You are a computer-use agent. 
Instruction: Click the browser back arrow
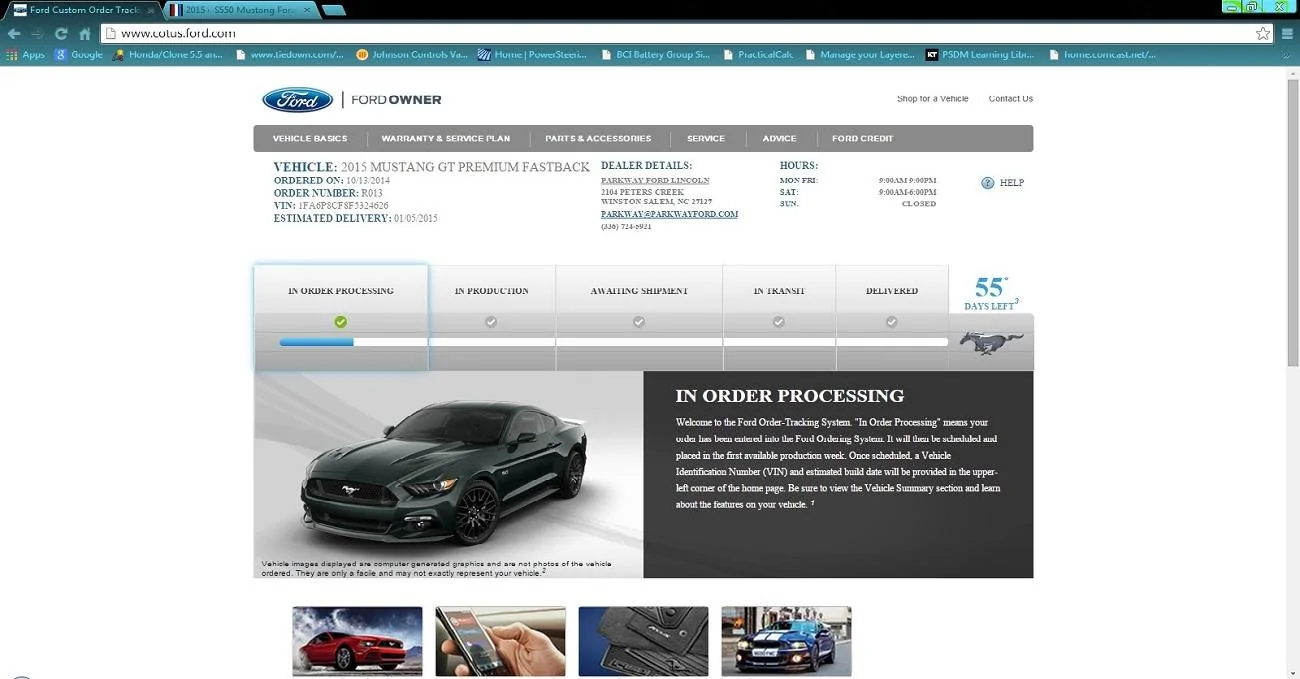coord(14,33)
